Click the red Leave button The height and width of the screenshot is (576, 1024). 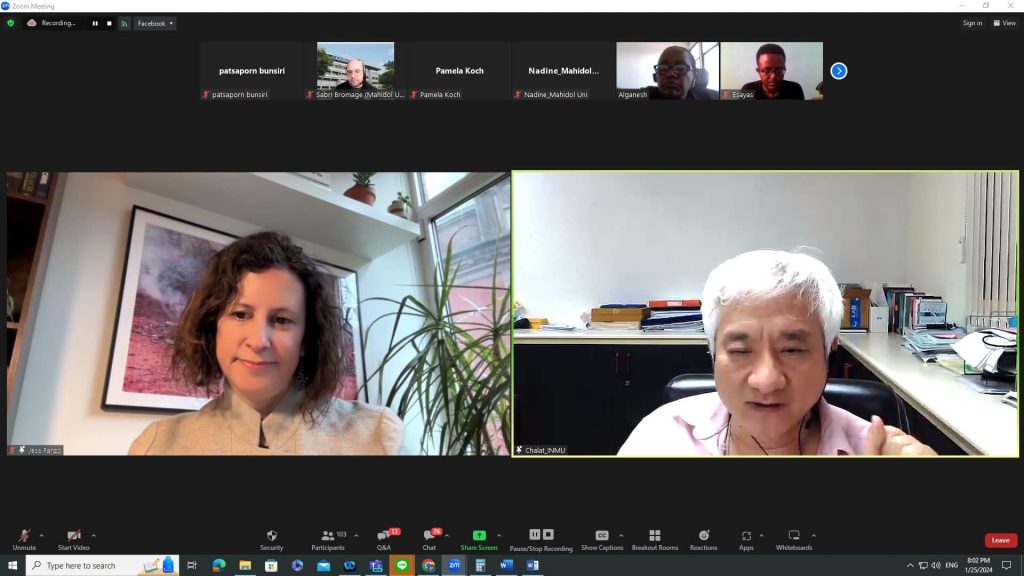[1000, 540]
